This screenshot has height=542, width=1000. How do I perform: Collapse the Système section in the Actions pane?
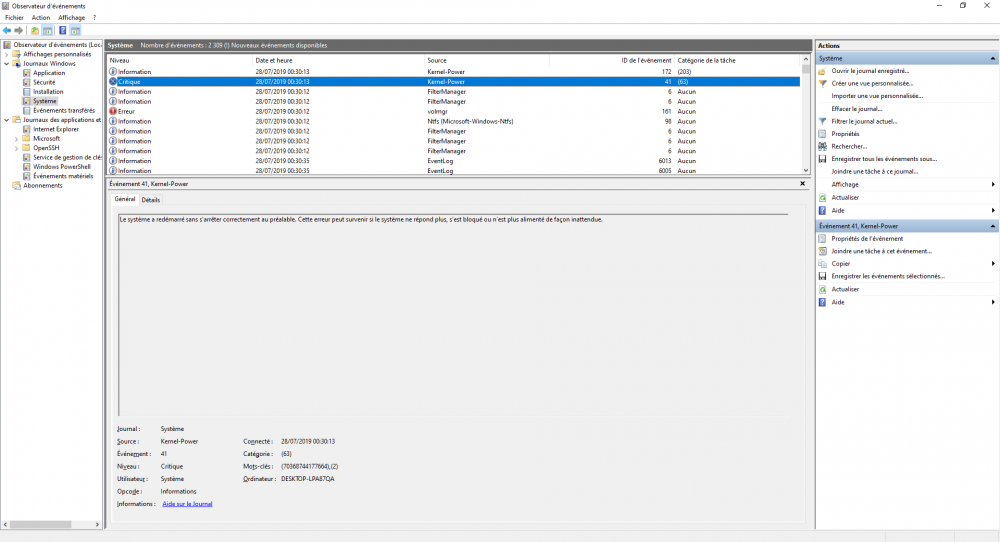[x=992, y=59]
